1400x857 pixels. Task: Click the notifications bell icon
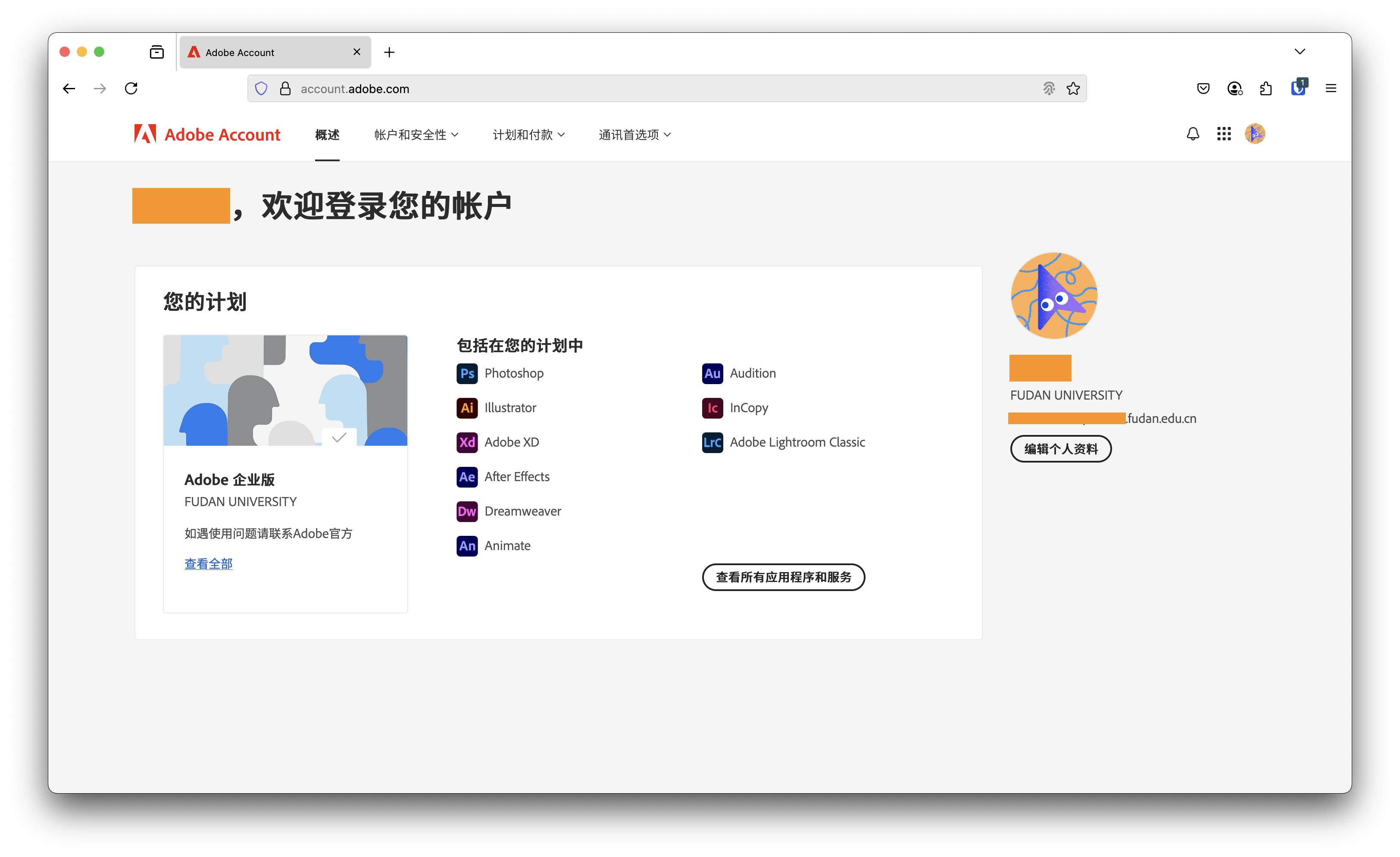pyautogui.click(x=1193, y=134)
